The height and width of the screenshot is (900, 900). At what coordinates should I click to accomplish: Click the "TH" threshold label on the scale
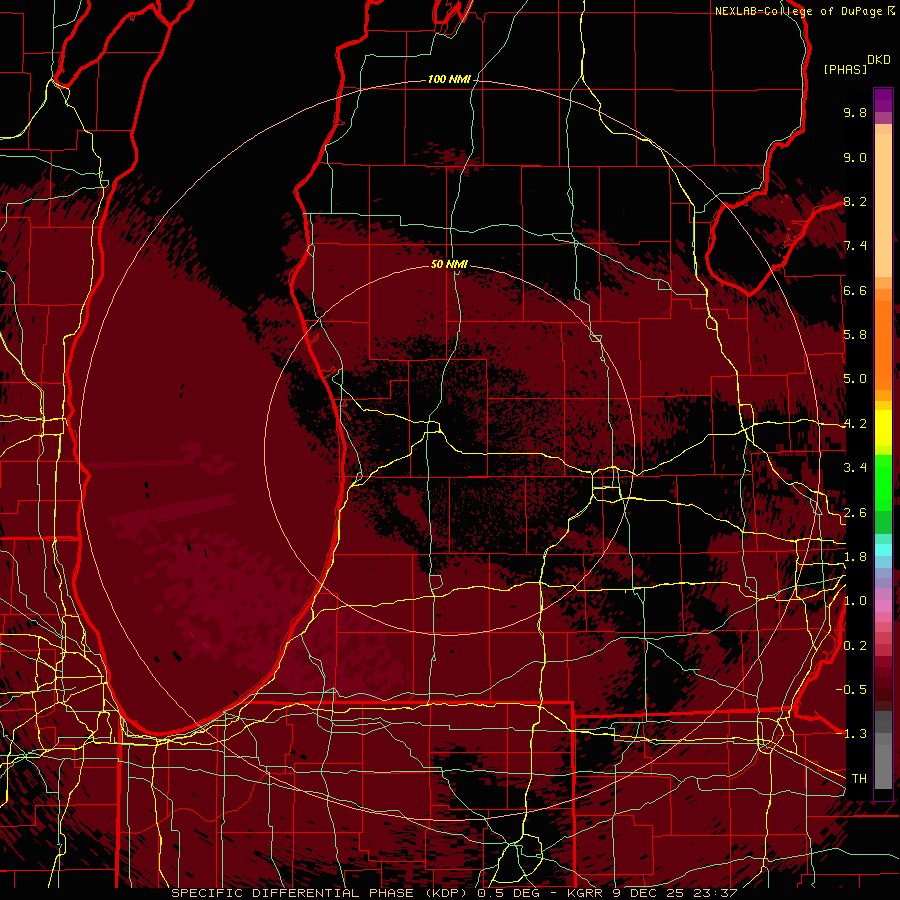(x=859, y=779)
